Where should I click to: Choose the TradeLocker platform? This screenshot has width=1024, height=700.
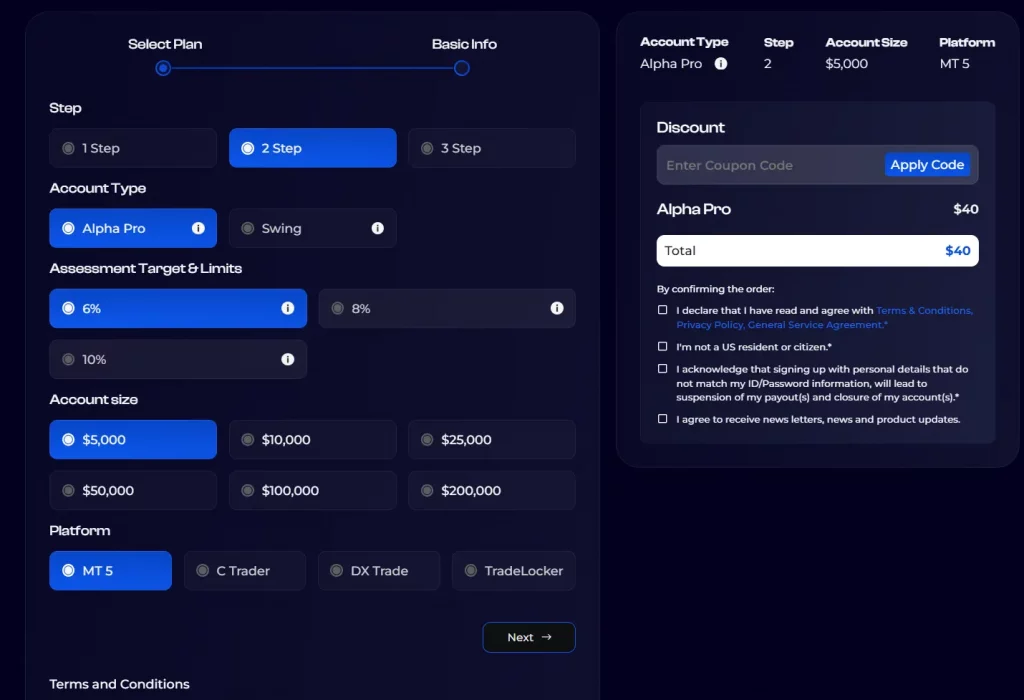point(513,571)
